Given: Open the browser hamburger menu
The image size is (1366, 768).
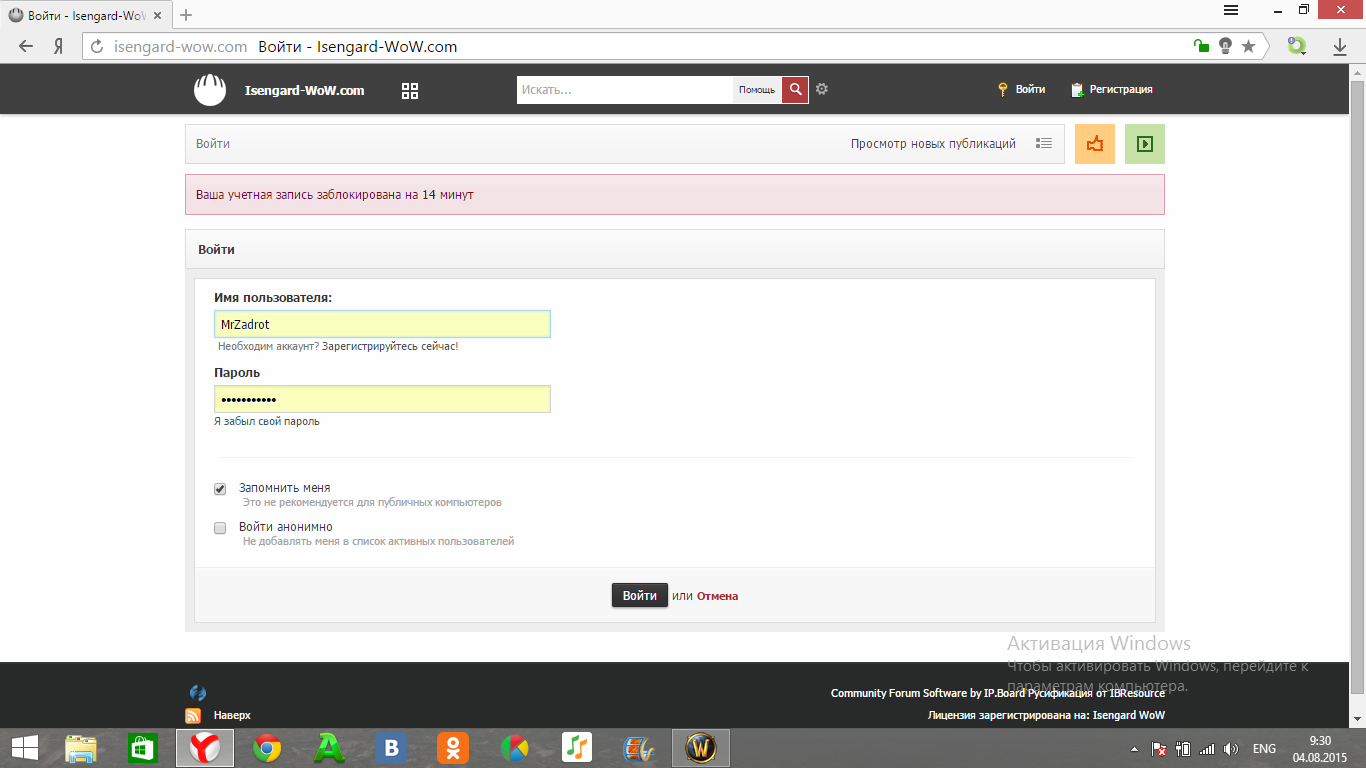Looking at the screenshot, I should coord(1231,10).
